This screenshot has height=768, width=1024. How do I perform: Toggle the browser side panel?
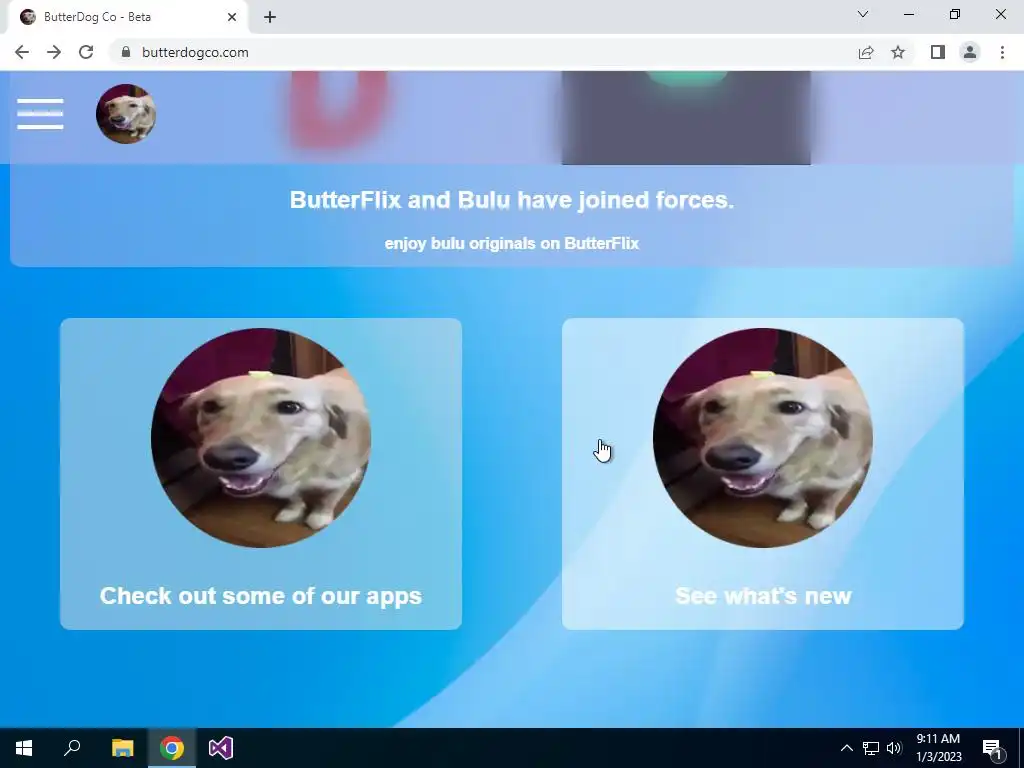click(x=938, y=52)
